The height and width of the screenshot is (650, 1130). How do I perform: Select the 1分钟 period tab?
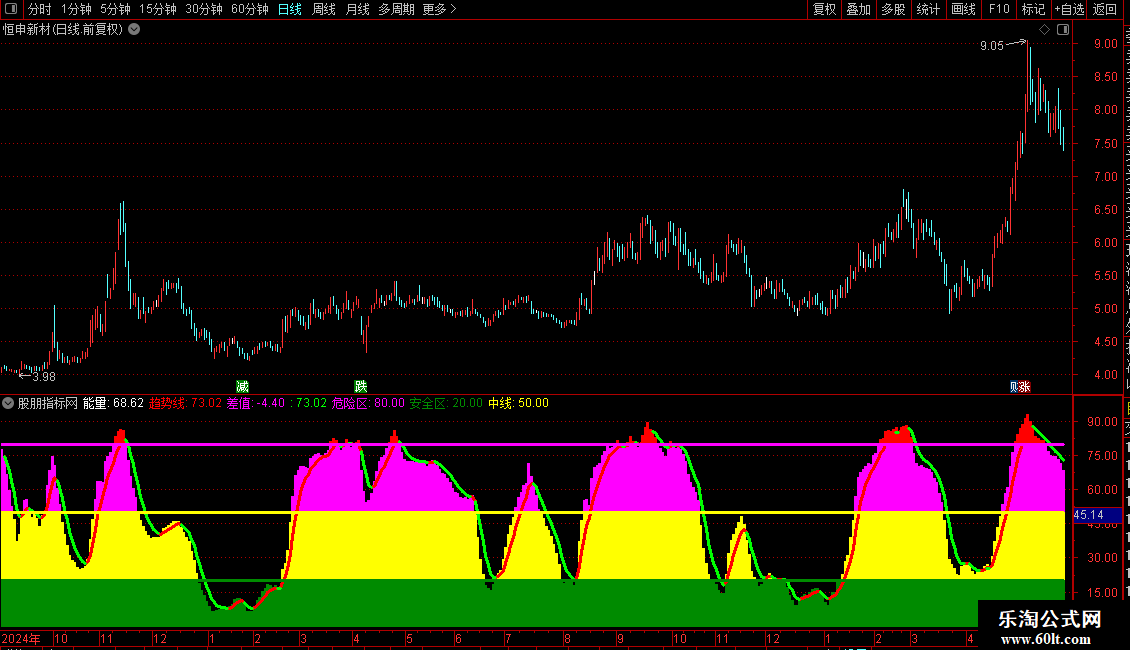click(76, 9)
